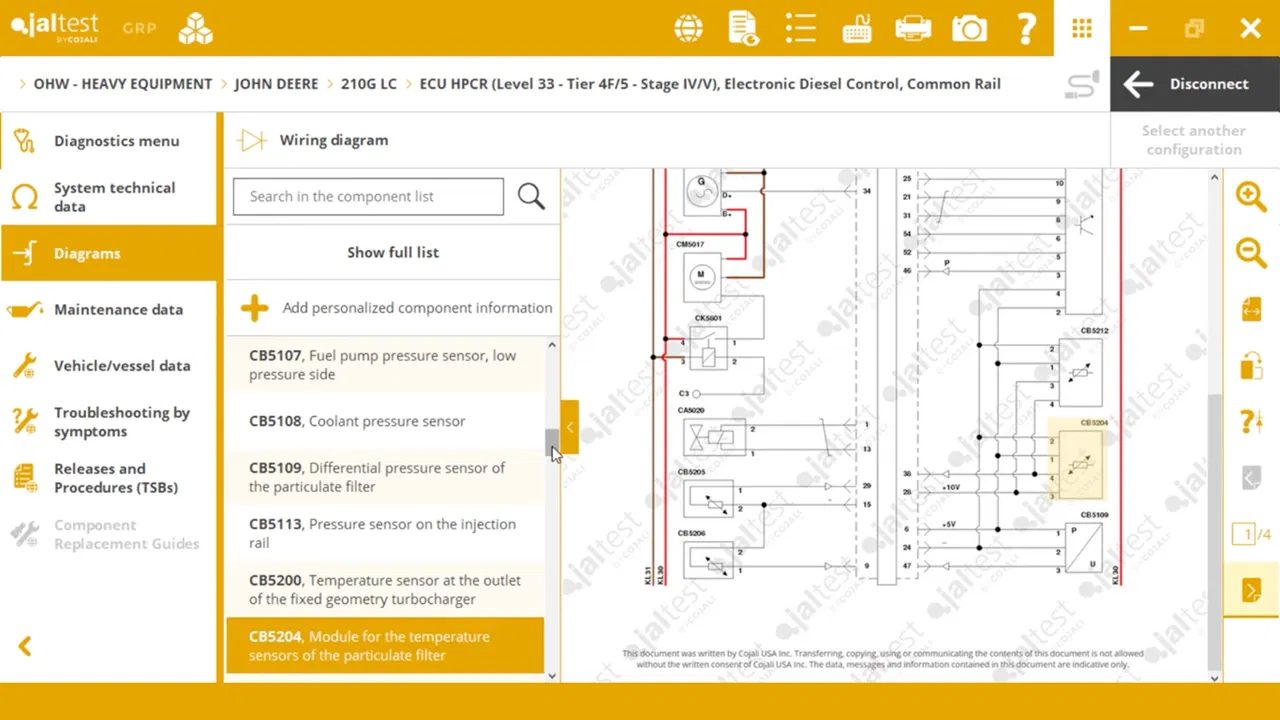Open Vehicle/vessel data
This screenshot has width=1280, height=720.
tap(108, 365)
